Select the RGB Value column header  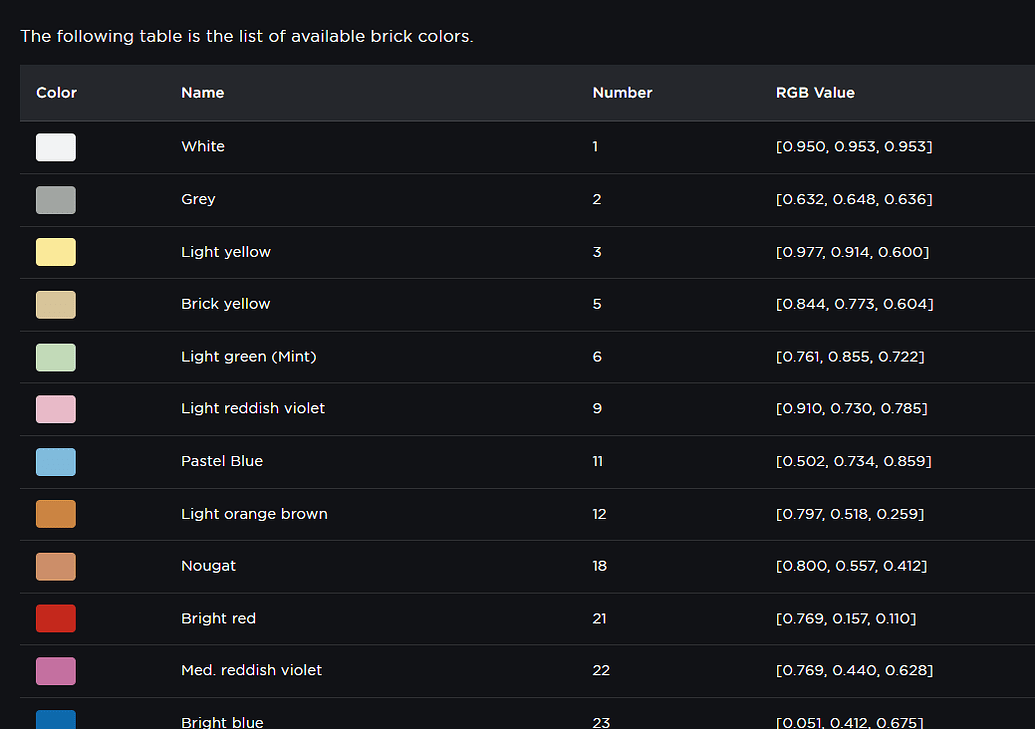(815, 93)
